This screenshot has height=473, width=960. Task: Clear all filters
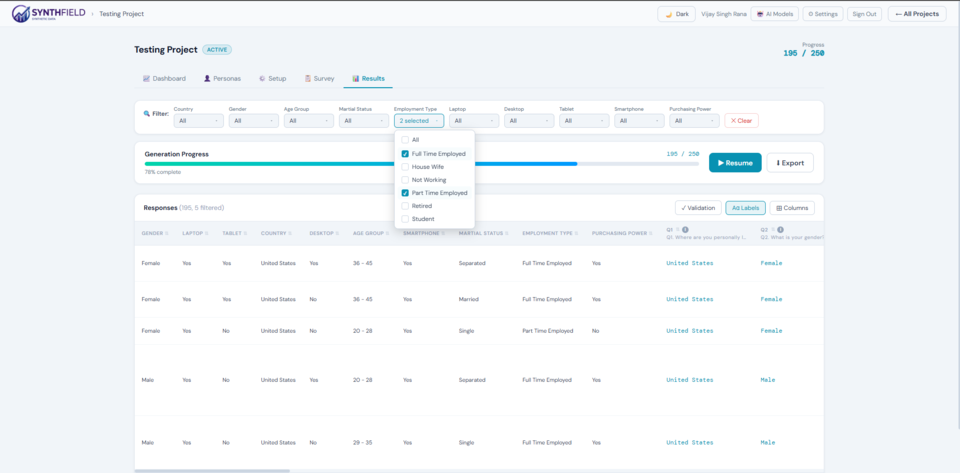[x=741, y=121]
